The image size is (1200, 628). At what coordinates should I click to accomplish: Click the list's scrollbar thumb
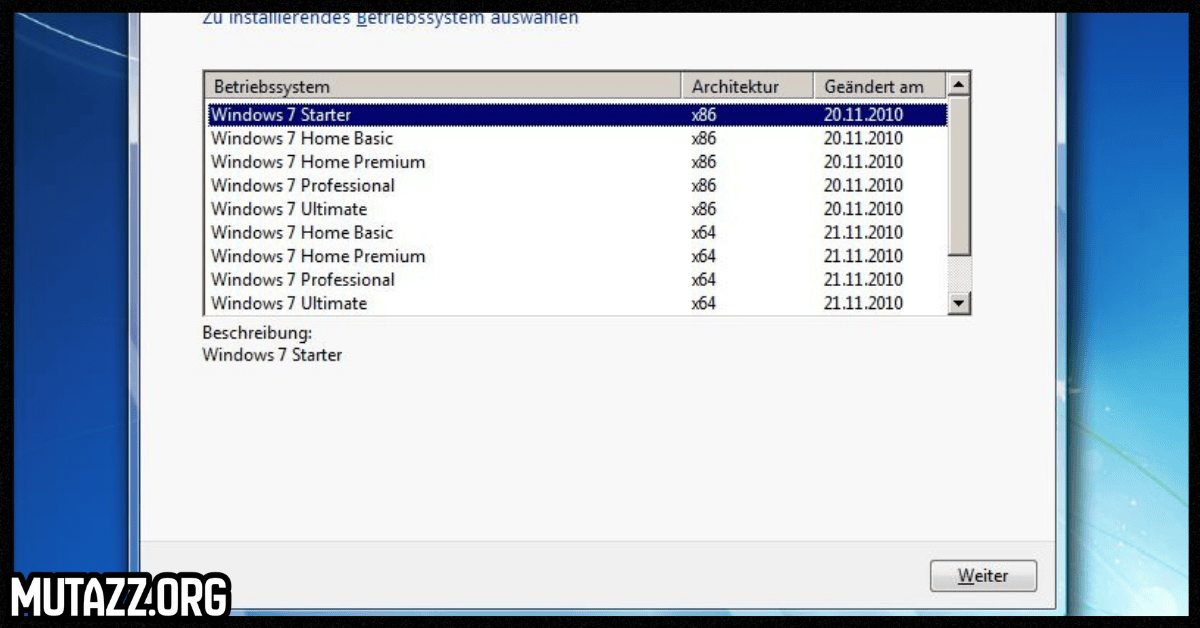(x=959, y=175)
